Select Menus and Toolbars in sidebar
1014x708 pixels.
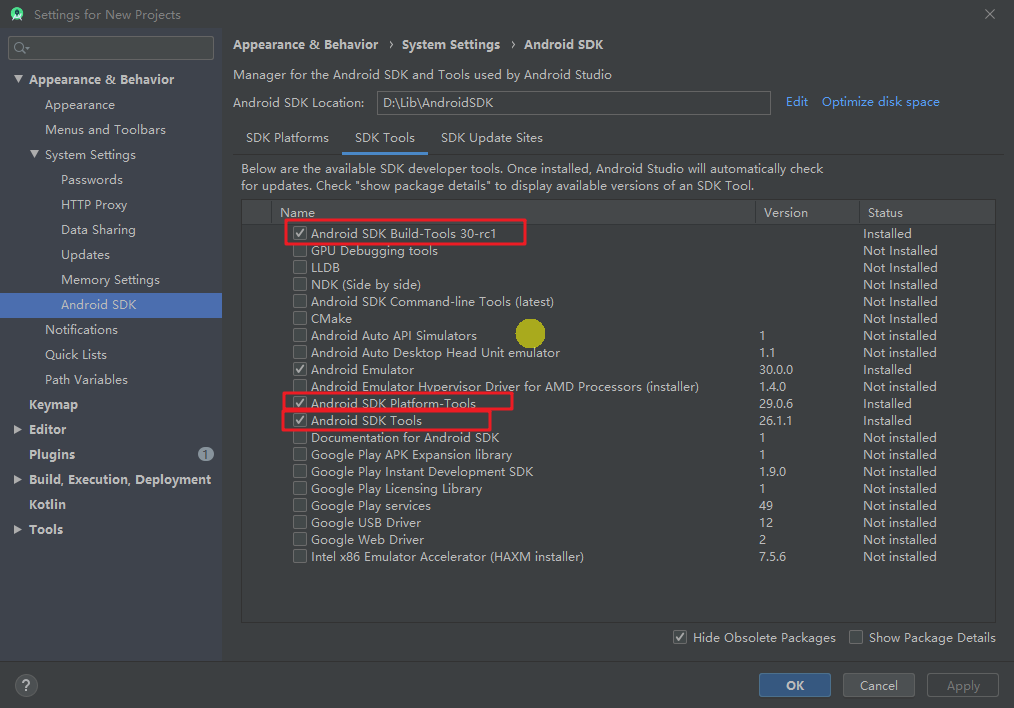pyautogui.click(x=105, y=129)
